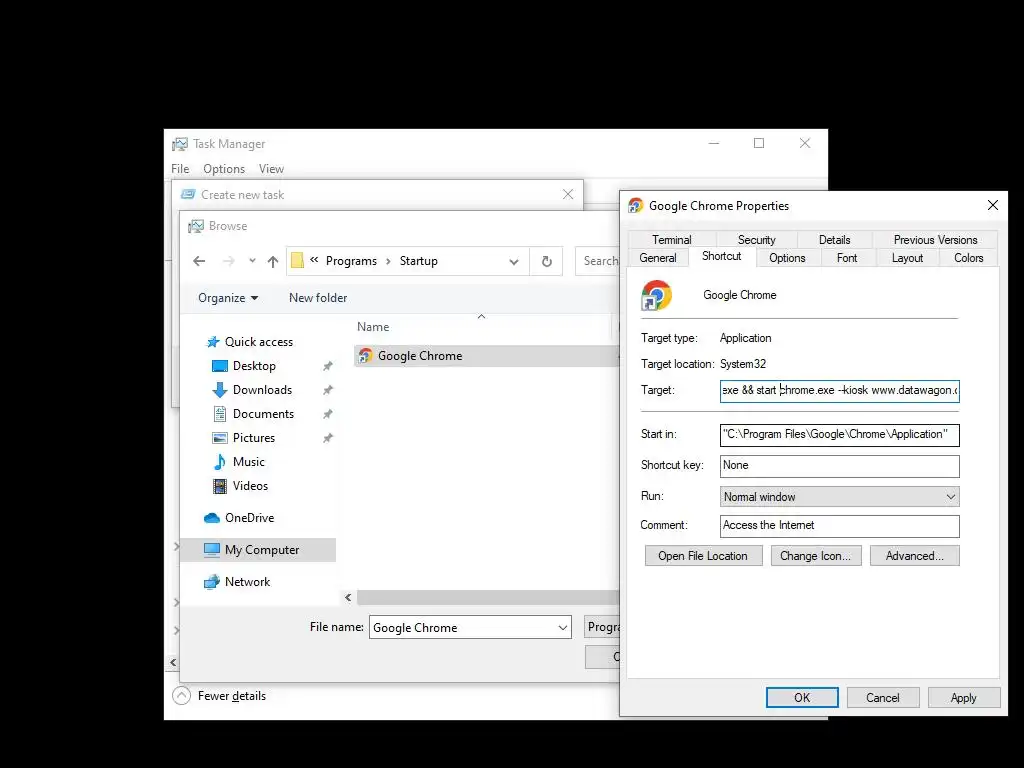The height and width of the screenshot is (768, 1024).
Task: Click the Advanced button
Action: point(914,556)
